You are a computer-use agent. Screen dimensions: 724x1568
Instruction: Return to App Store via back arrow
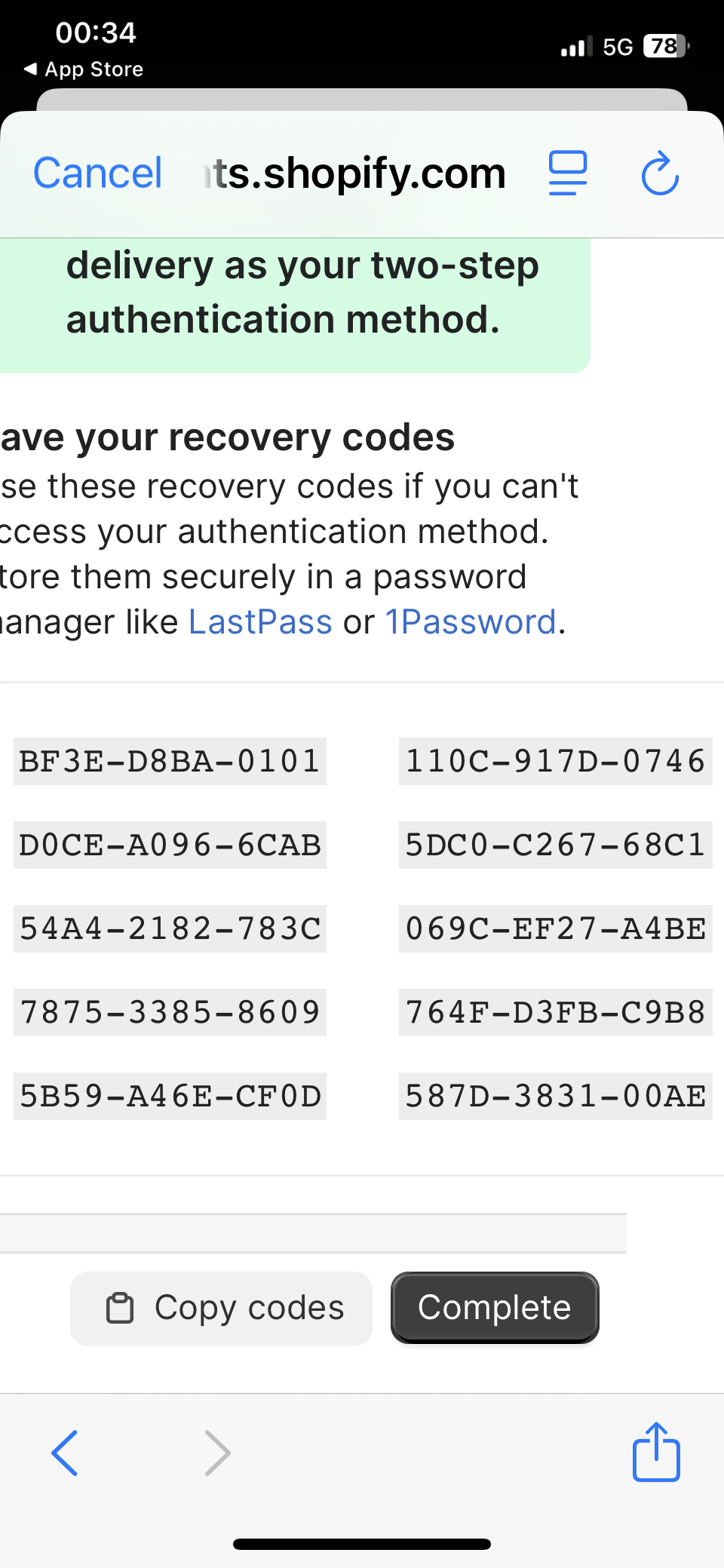coord(30,69)
